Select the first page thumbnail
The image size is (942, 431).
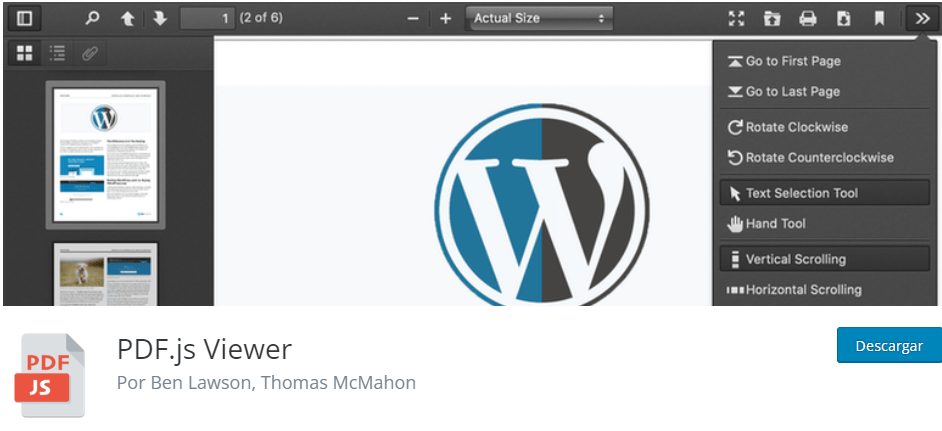click(x=105, y=154)
